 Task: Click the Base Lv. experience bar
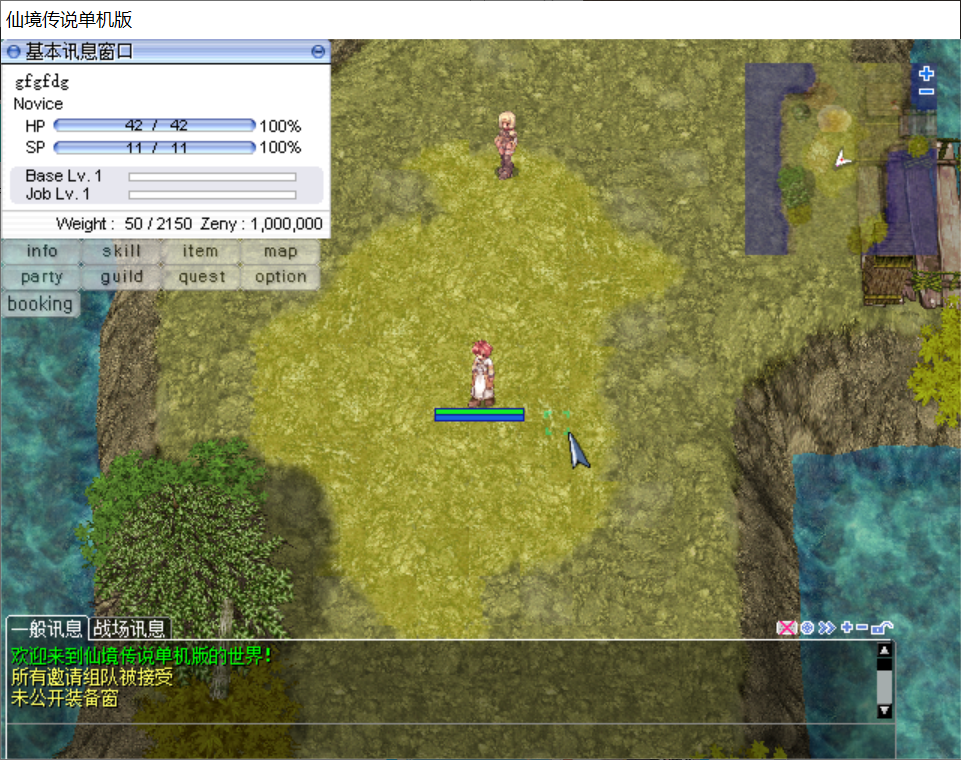click(x=212, y=177)
